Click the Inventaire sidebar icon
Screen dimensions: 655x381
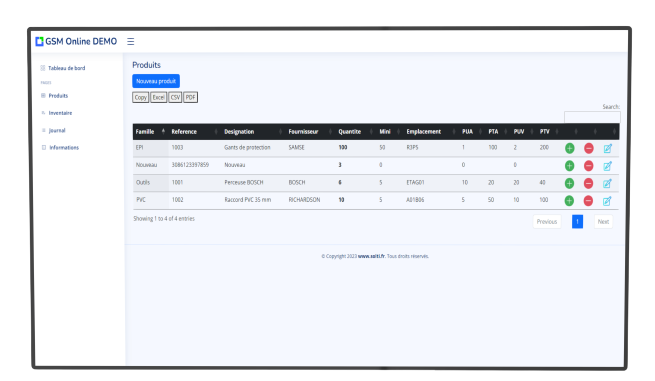(x=43, y=113)
